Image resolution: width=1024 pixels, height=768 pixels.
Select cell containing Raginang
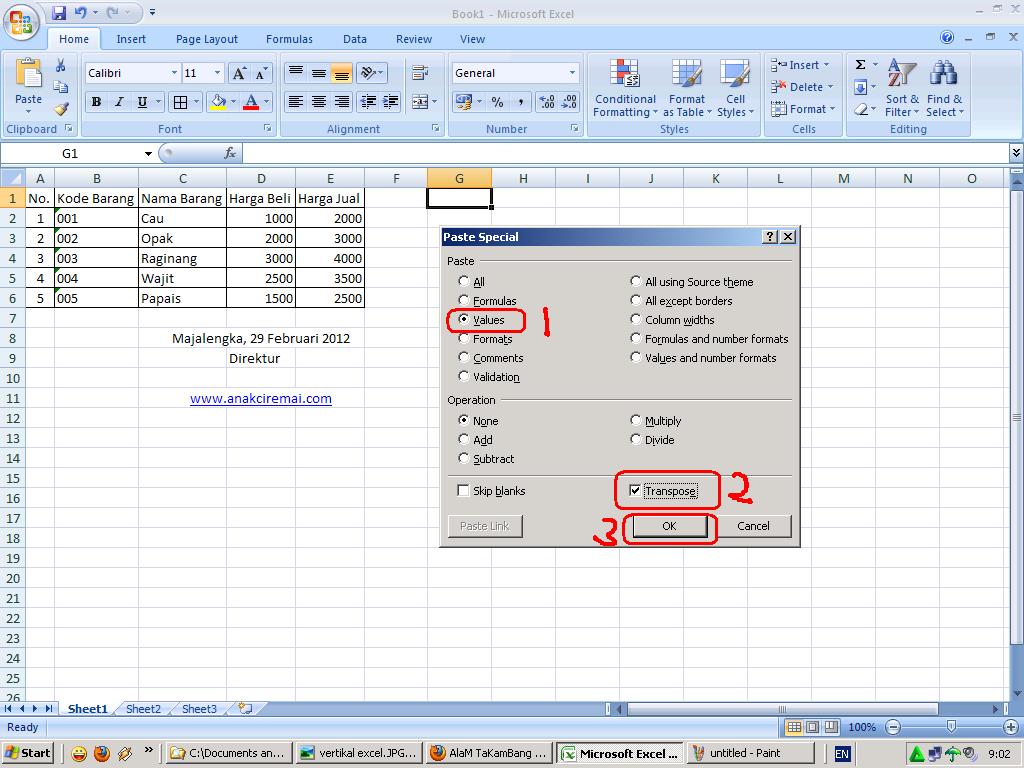182,258
